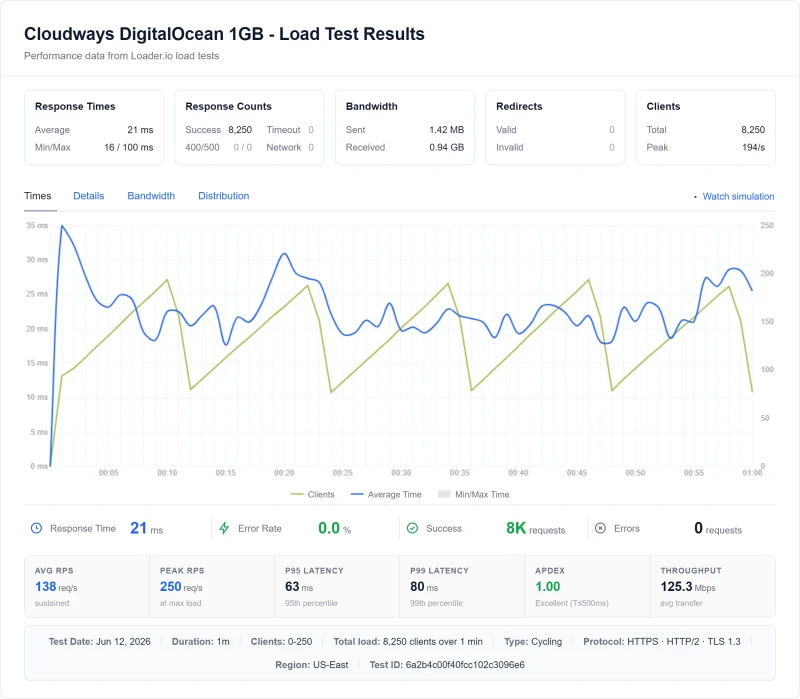This screenshot has height=699, width=800.
Task: Toggle the Min/Max Time legend entry
Action: tap(474, 494)
